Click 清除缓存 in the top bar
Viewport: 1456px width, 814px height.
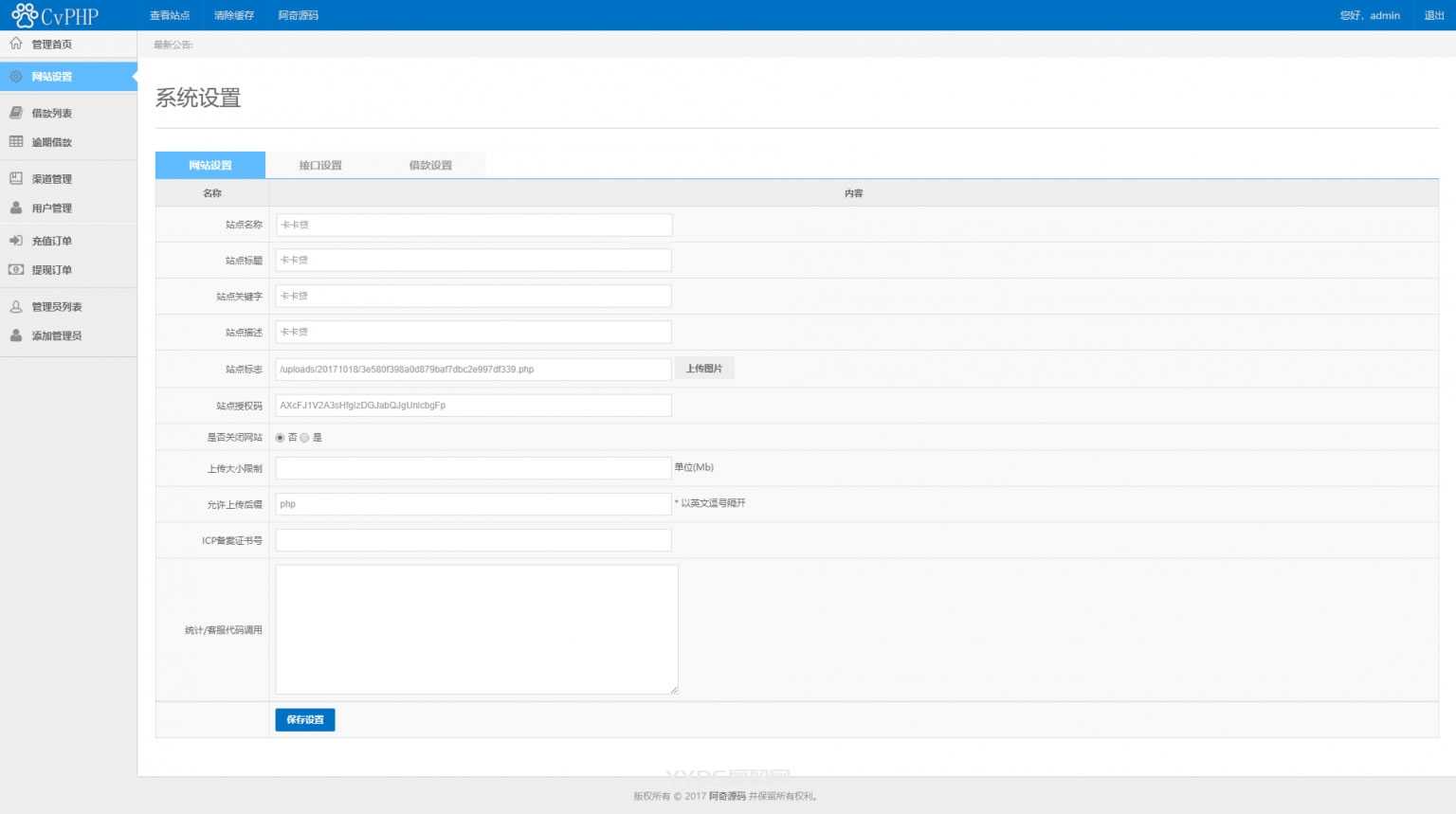pyautogui.click(x=234, y=15)
